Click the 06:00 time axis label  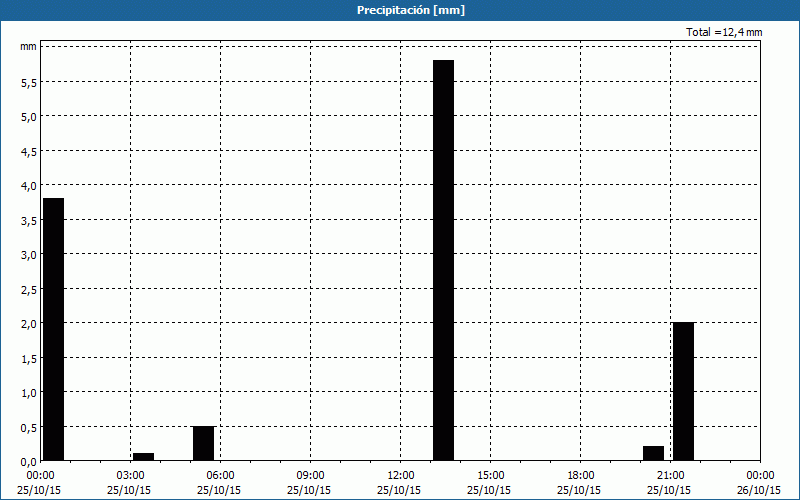click(x=220, y=476)
